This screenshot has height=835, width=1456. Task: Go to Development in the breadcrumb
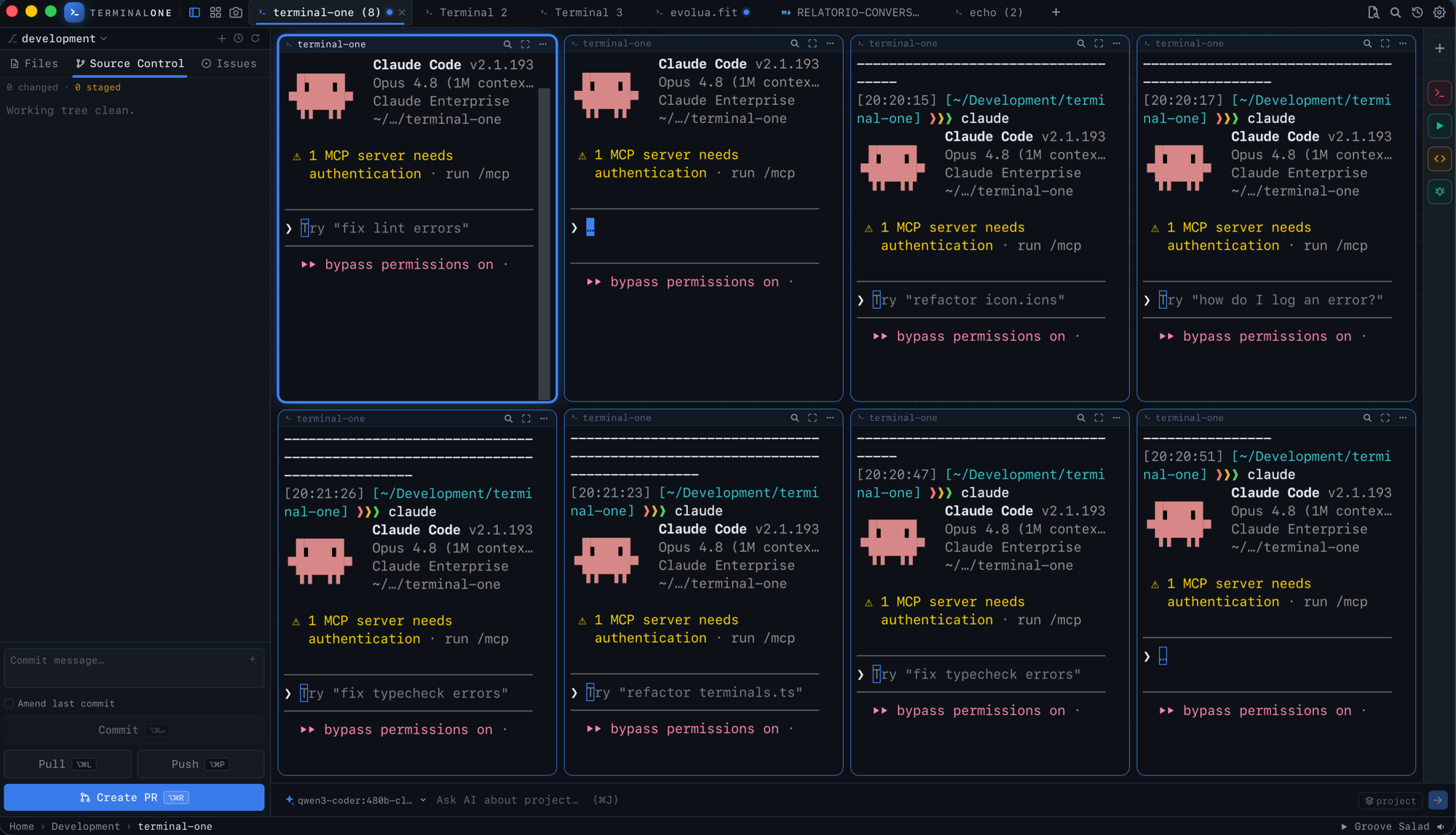coord(85,826)
